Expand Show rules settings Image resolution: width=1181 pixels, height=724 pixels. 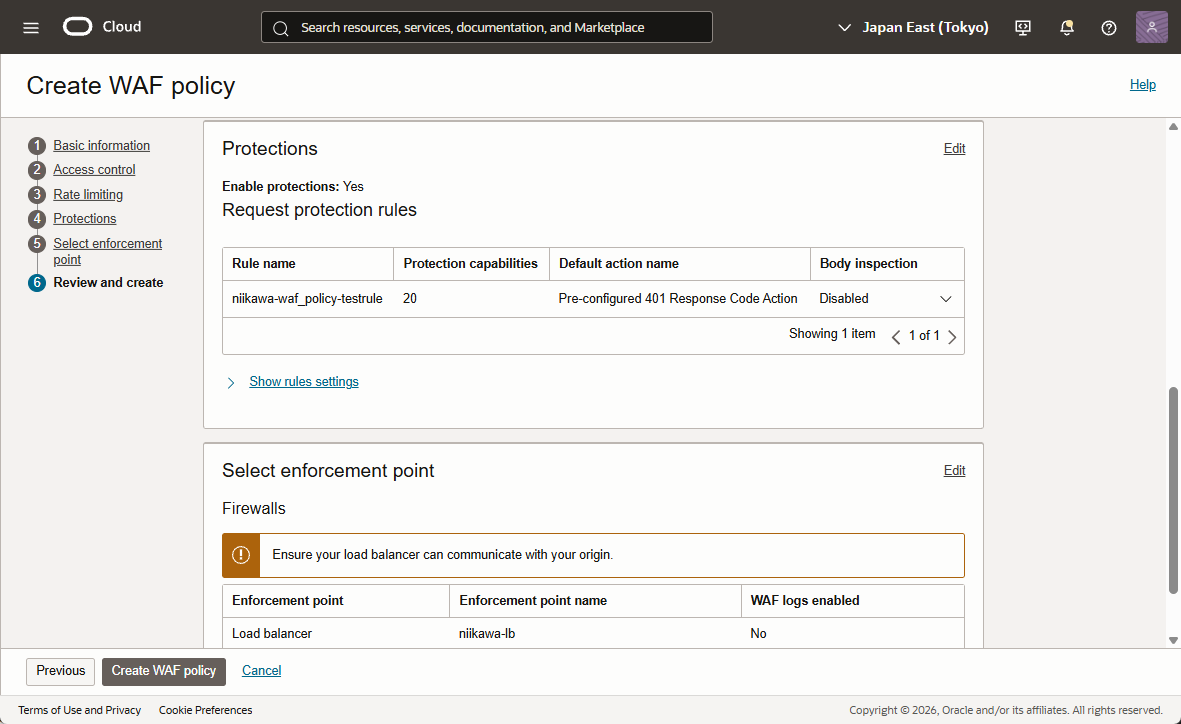point(303,382)
